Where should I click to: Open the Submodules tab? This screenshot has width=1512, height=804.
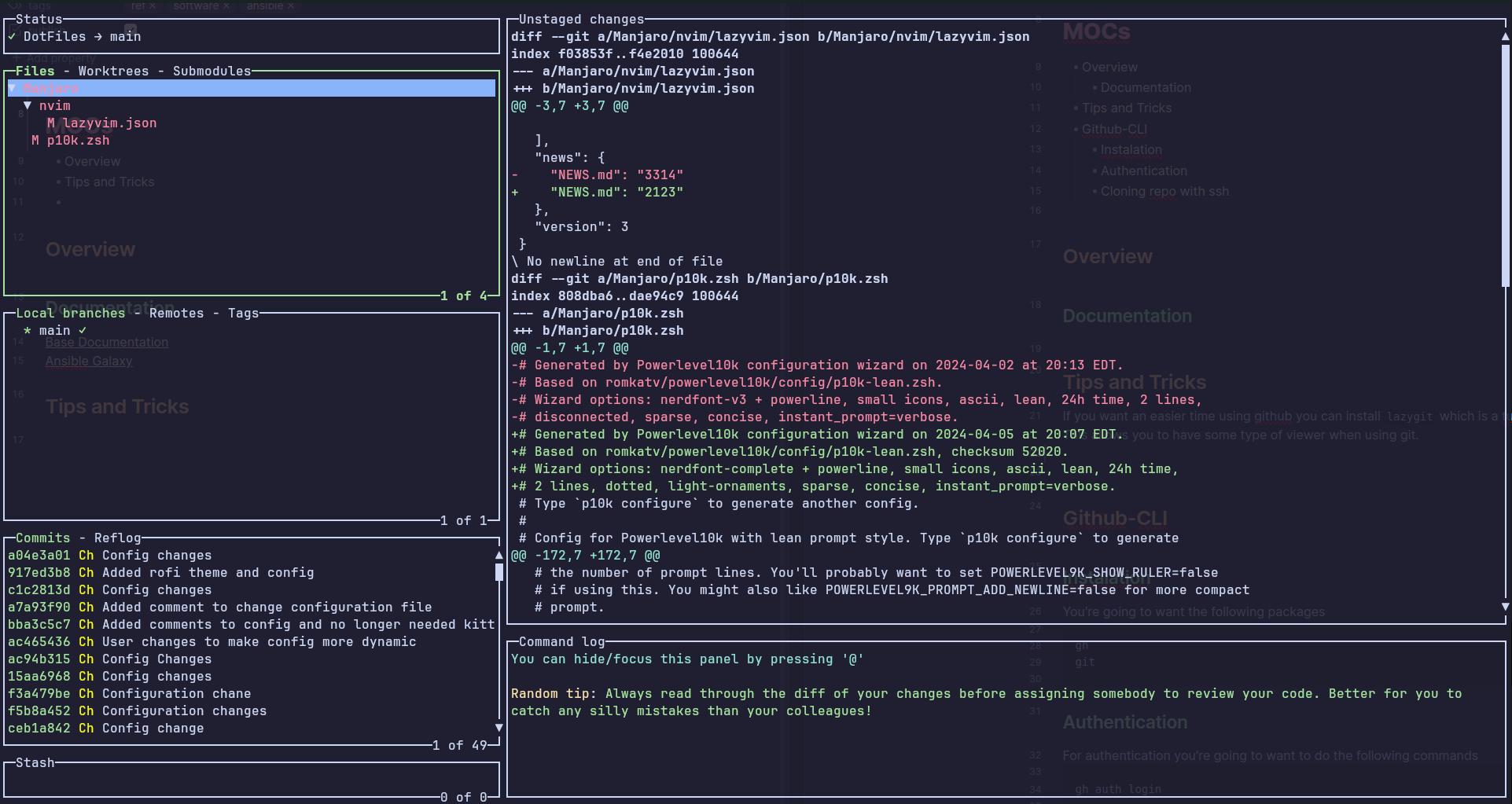[212, 71]
